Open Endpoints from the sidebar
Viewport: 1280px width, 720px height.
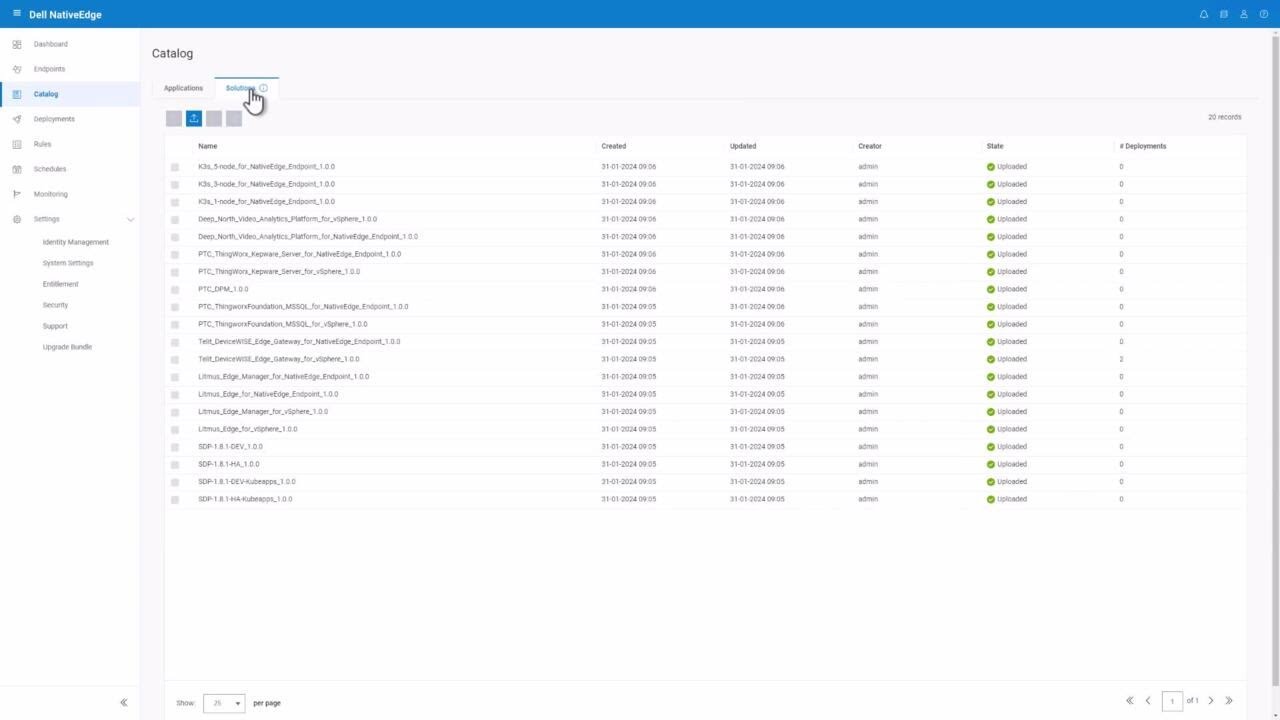point(49,69)
